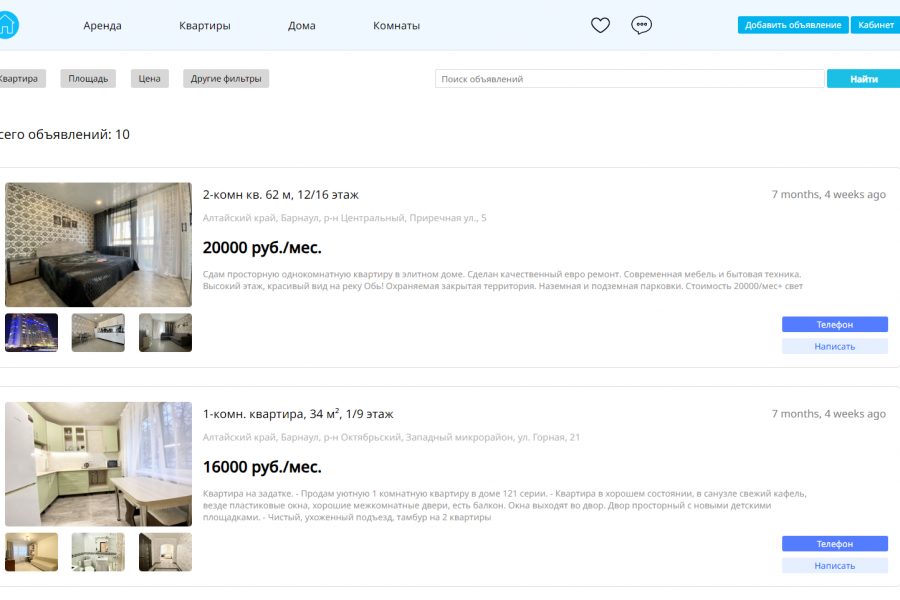This screenshot has width=900, height=600.
Task: Open main bedroom photo of 2-комн listing
Action: 98,245
